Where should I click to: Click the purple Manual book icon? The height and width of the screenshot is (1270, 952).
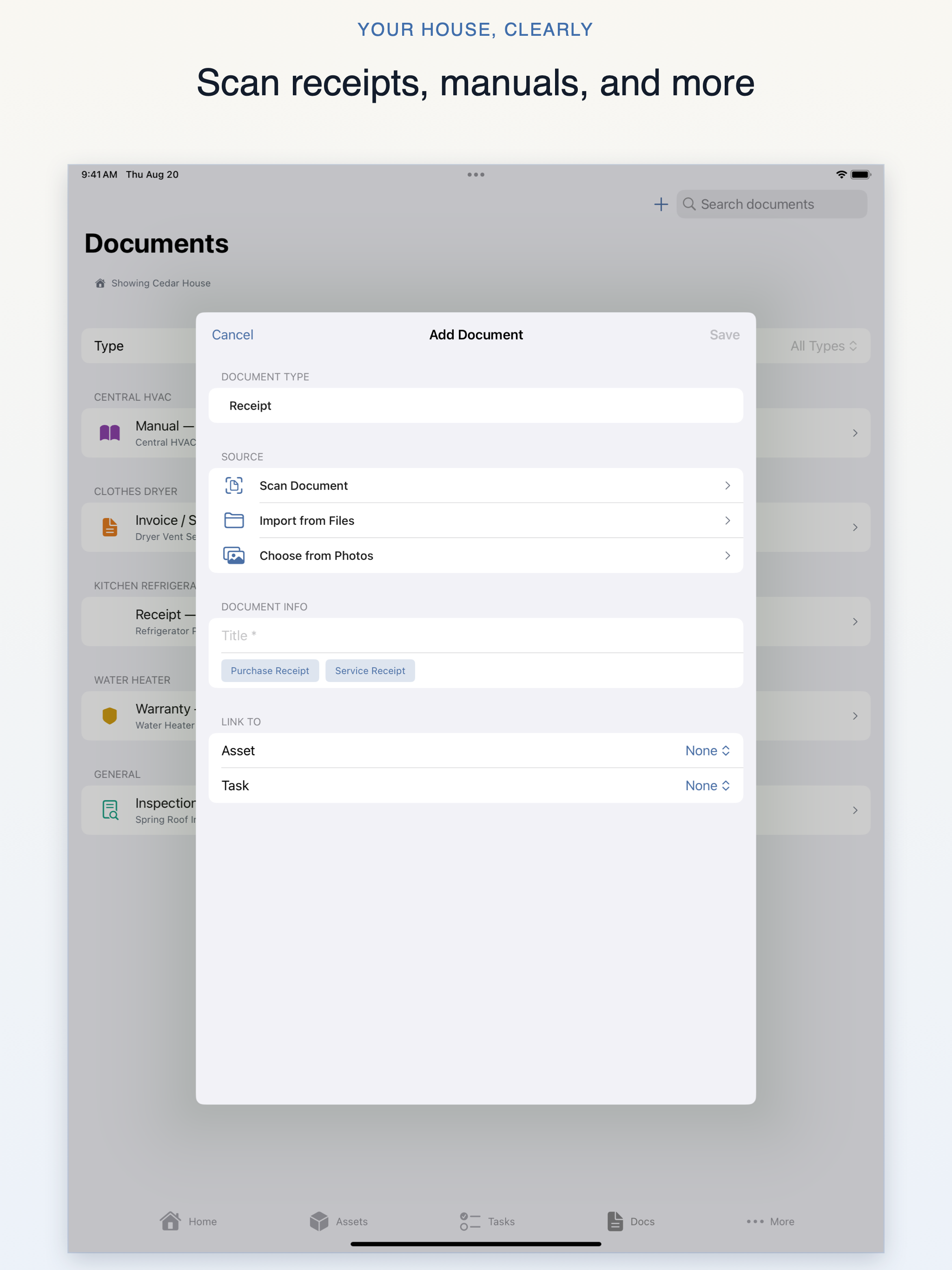110,433
